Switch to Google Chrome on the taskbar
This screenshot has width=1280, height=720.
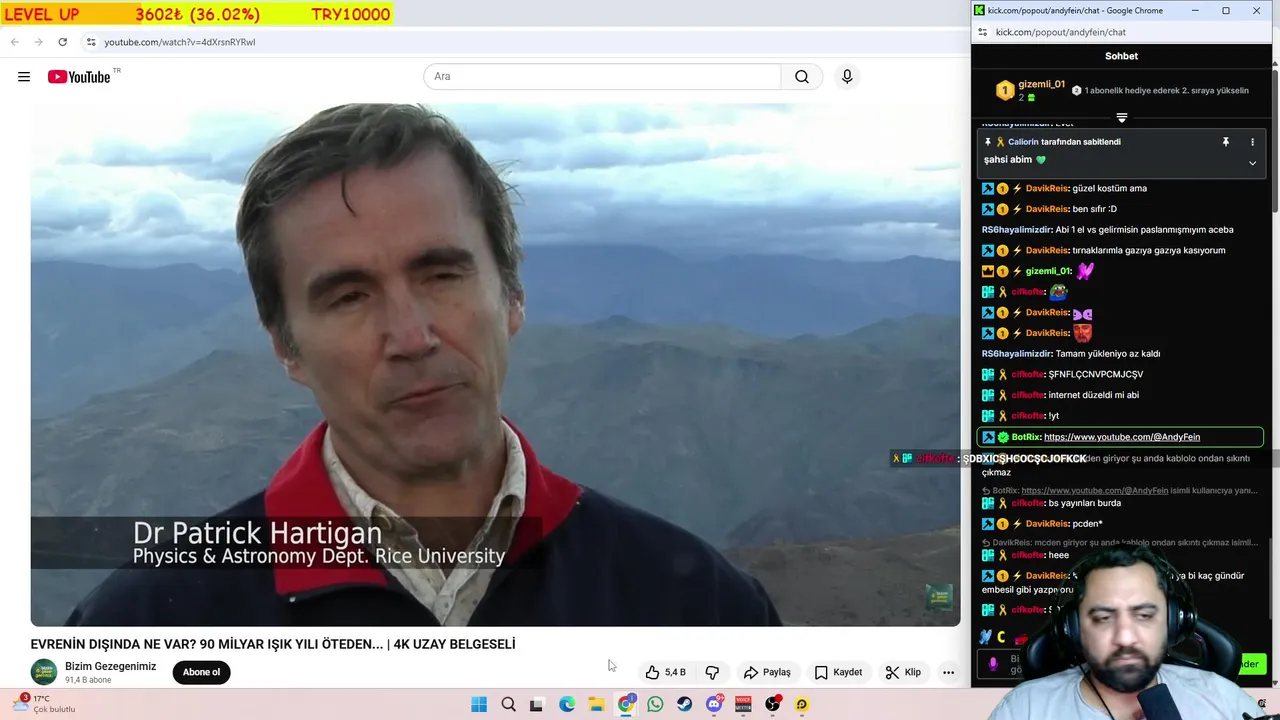pos(626,704)
